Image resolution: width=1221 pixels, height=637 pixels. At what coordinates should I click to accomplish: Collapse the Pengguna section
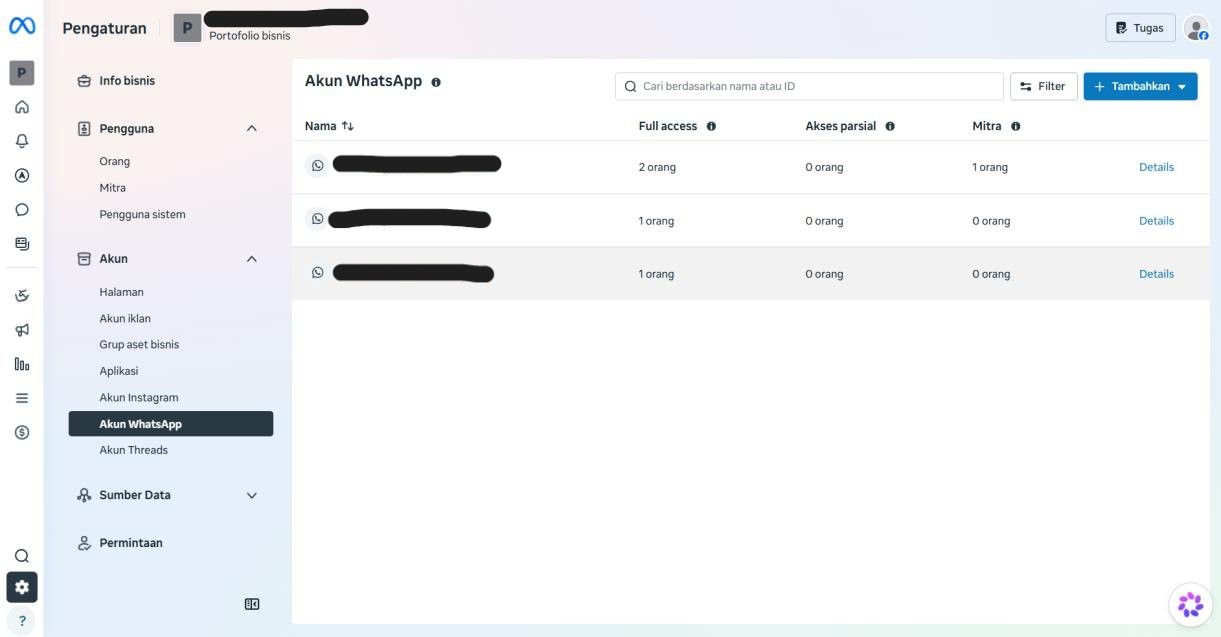pos(252,128)
